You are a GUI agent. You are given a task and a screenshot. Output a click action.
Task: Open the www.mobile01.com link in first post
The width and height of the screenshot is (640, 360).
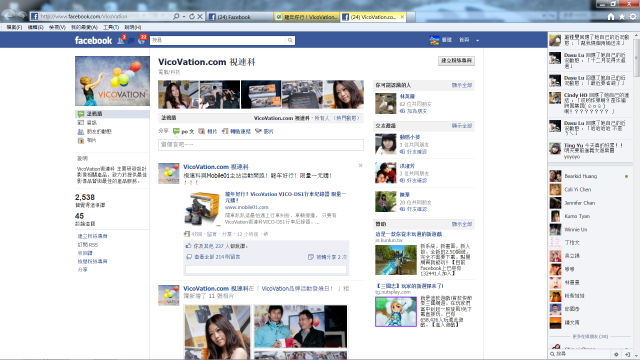coord(247,207)
